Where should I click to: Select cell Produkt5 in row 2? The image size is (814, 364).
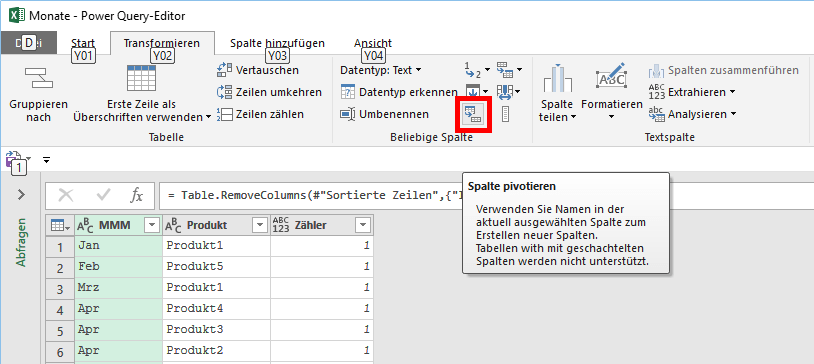point(216,267)
